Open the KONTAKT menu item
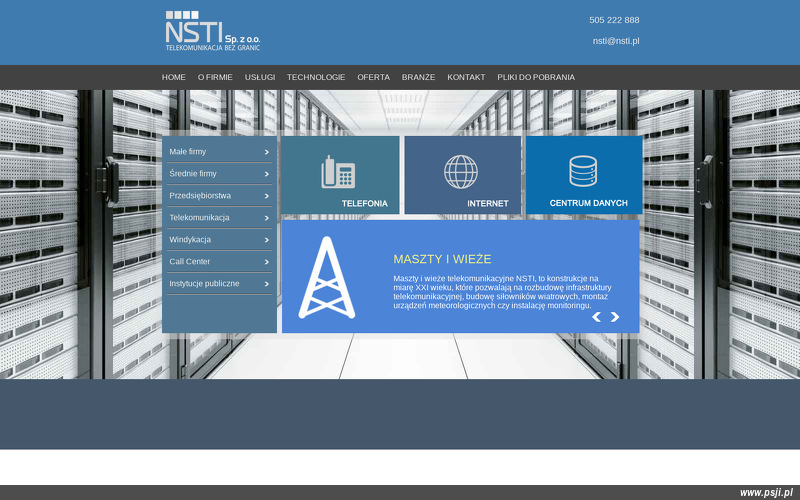The width and height of the screenshot is (800, 500). [x=466, y=77]
